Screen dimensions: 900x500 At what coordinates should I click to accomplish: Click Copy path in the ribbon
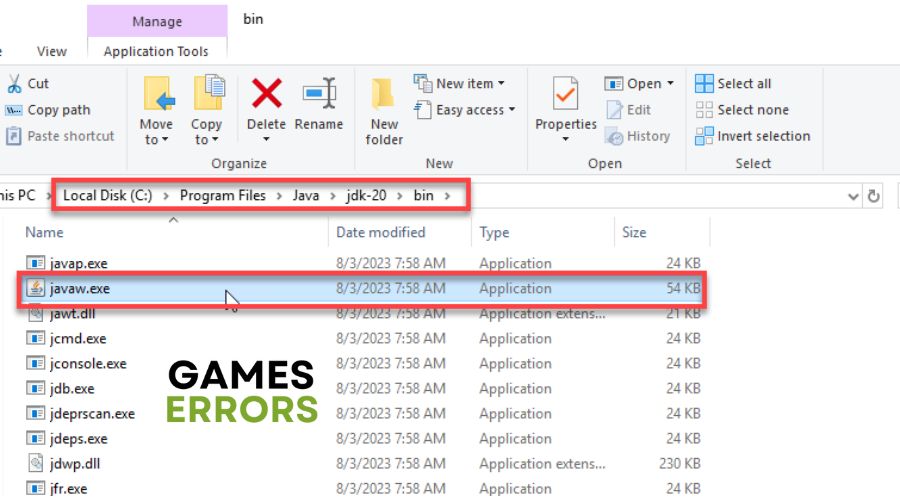[x=48, y=110]
